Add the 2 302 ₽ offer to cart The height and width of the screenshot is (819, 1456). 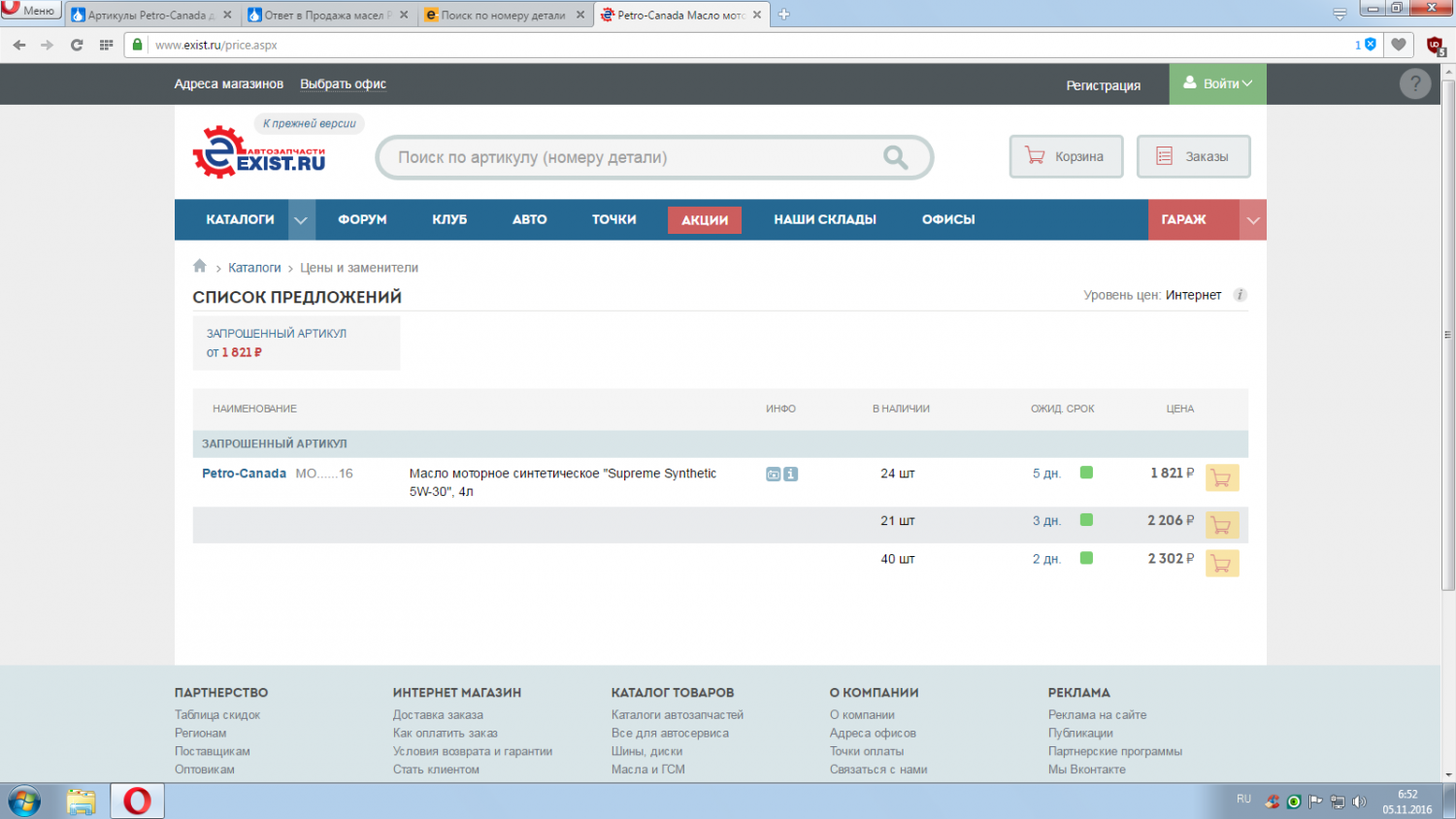[1222, 563]
